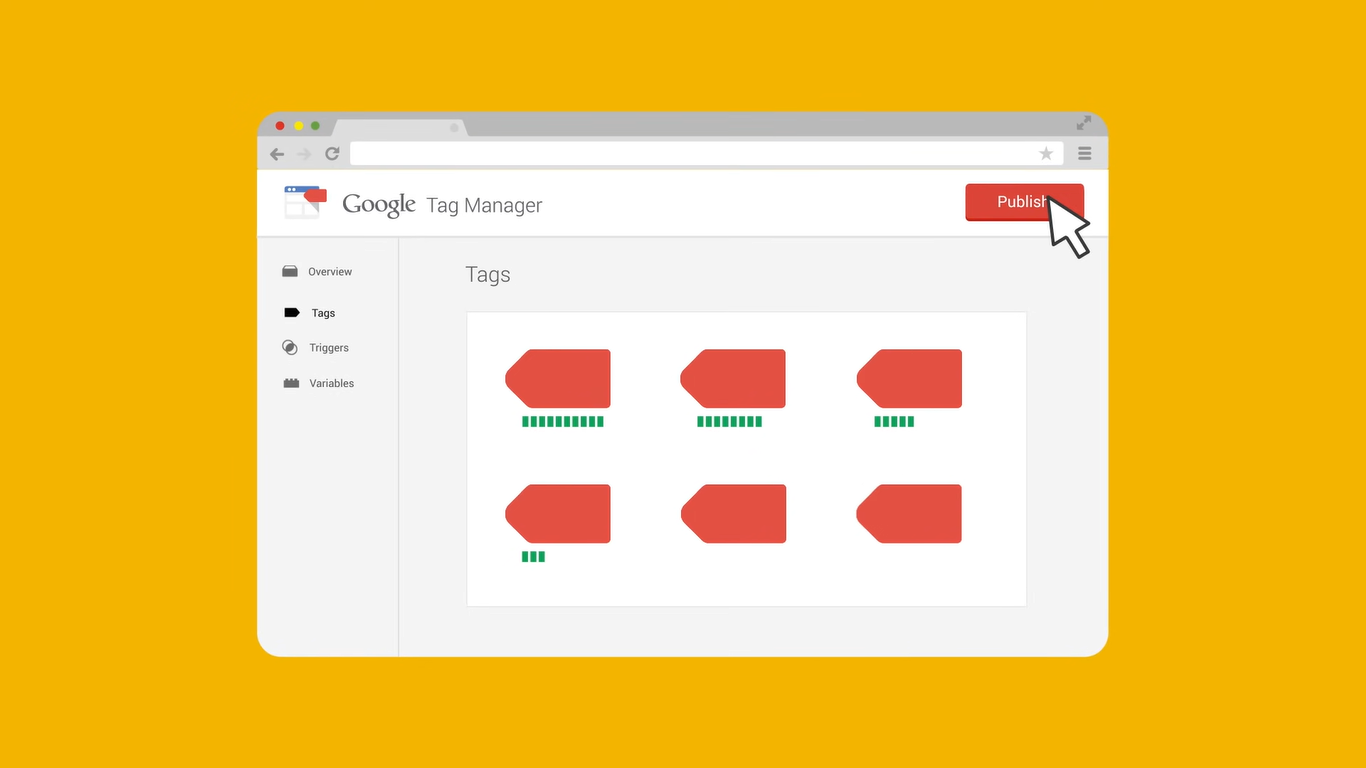Toggle fullscreen with the expand arrows icon
Screen dimensions: 1366x768
(1084, 123)
